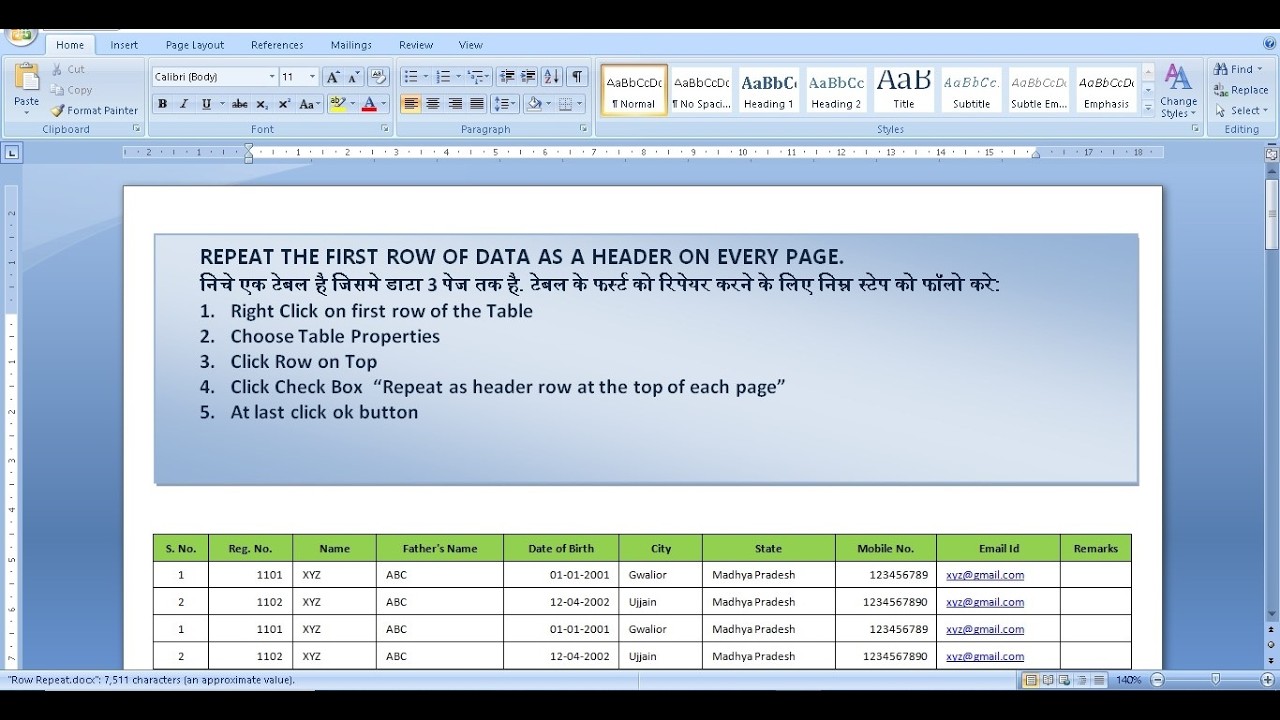Image resolution: width=1280 pixels, height=720 pixels.
Task: Click the Office button
Action: click(x=21, y=36)
